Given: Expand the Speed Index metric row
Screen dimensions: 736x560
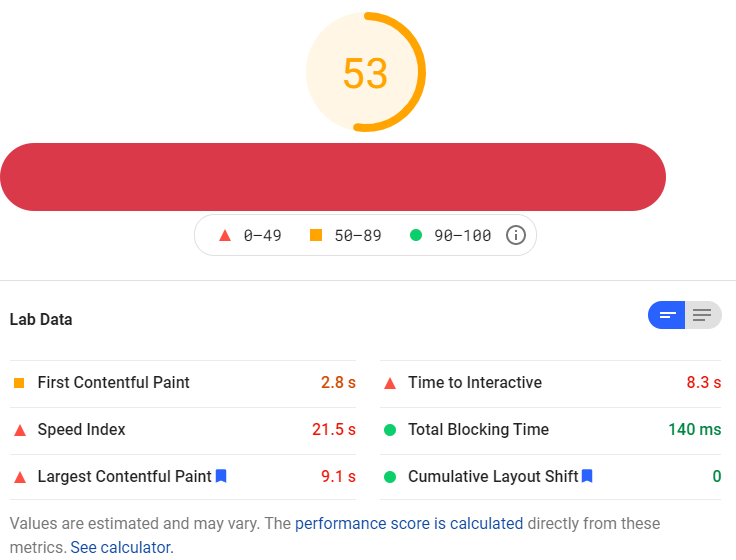Looking at the screenshot, I should click(x=183, y=430).
